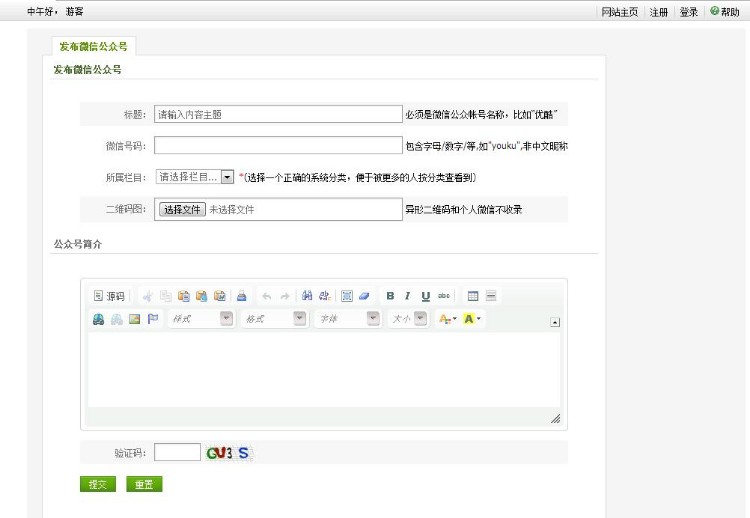Focus the 验证码 captcha input field
This screenshot has height=518, width=750.
click(x=177, y=452)
